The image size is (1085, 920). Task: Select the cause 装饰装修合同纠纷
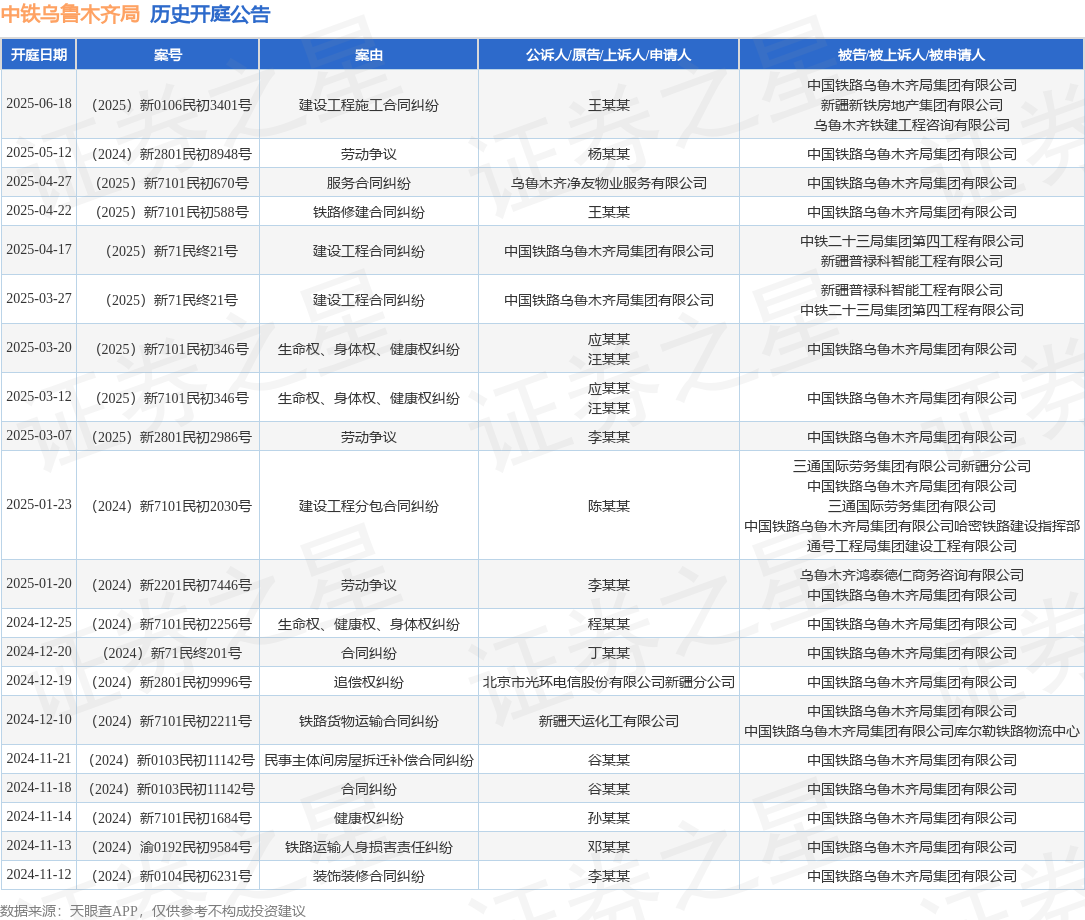pyautogui.click(x=369, y=876)
